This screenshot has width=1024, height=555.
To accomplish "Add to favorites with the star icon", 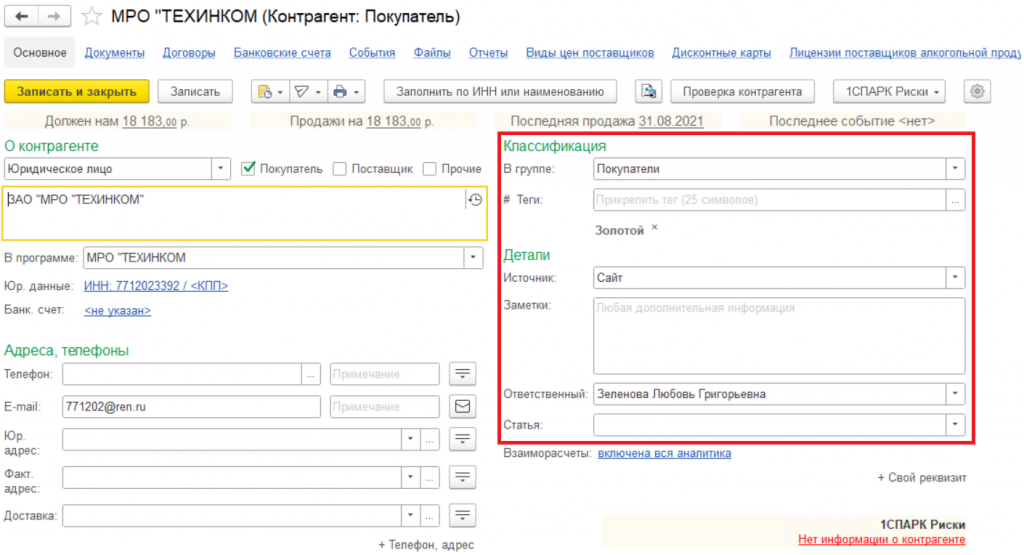I will click(91, 16).
